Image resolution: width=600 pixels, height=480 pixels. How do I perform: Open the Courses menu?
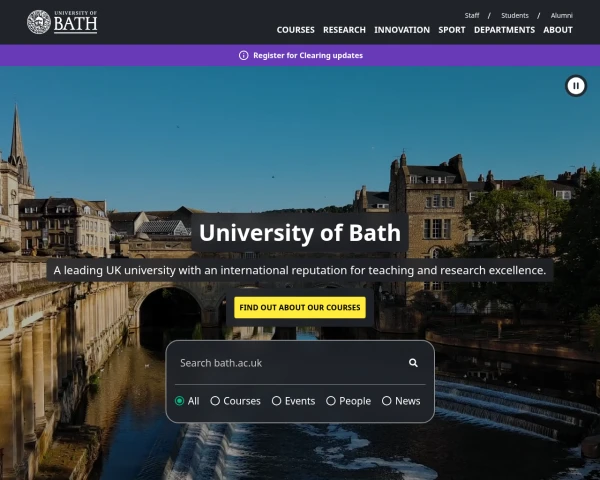[x=295, y=30]
